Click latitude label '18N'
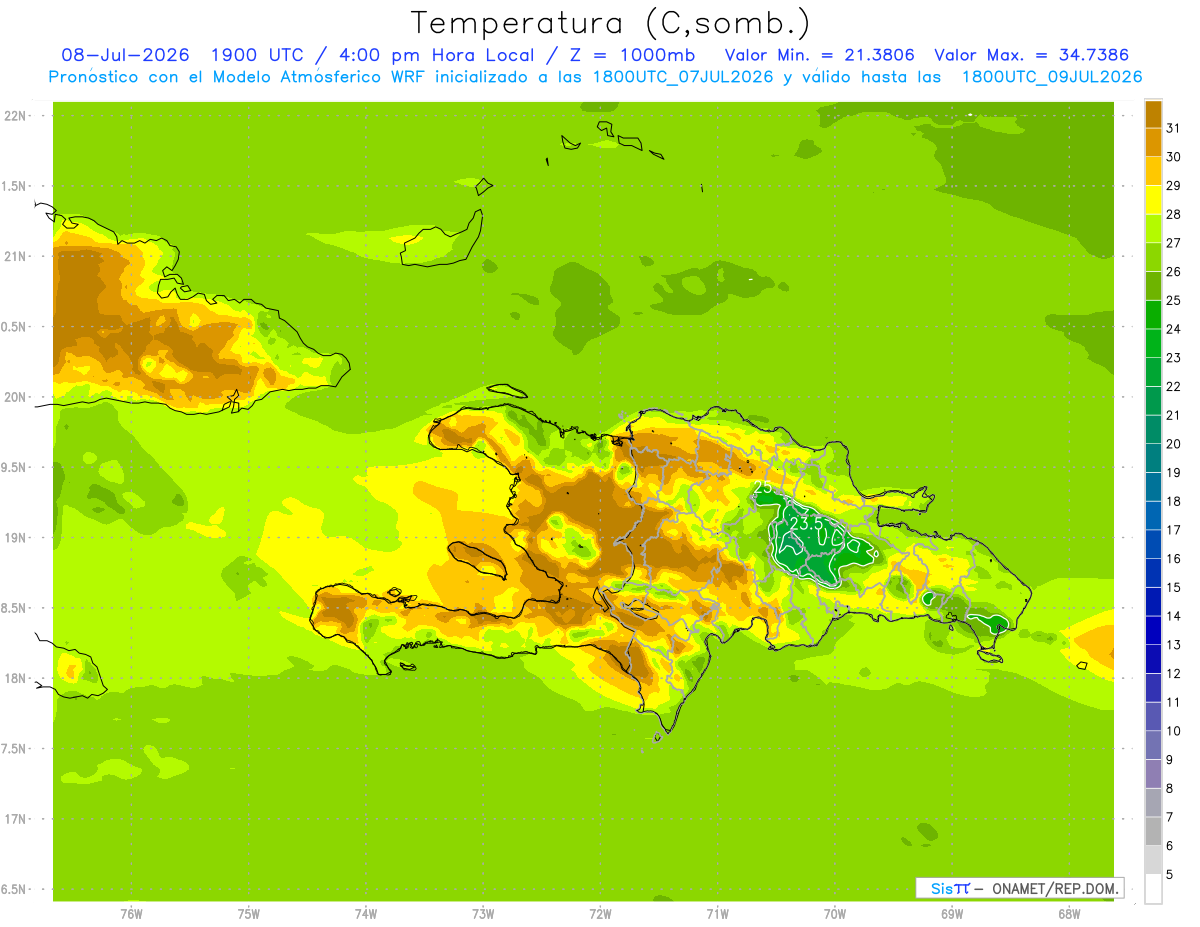The width and height of the screenshot is (1200, 927). pos(15,678)
